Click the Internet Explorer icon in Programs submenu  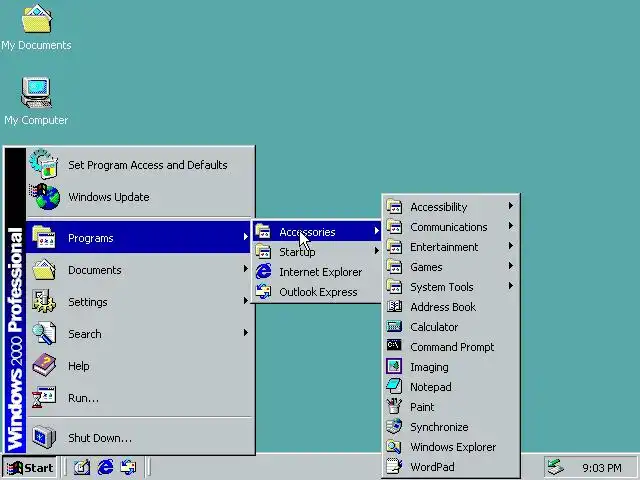[263, 271]
